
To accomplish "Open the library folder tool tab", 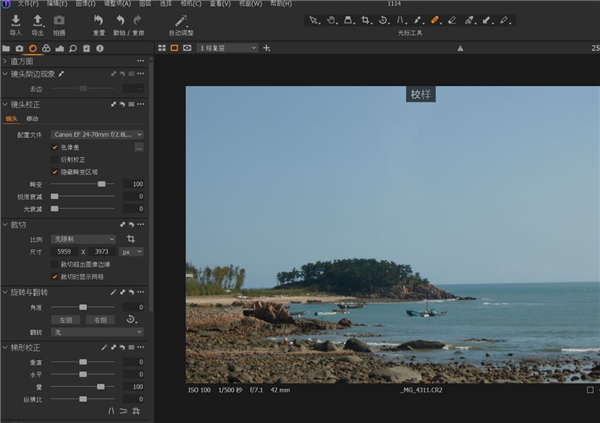I will point(6,48).
